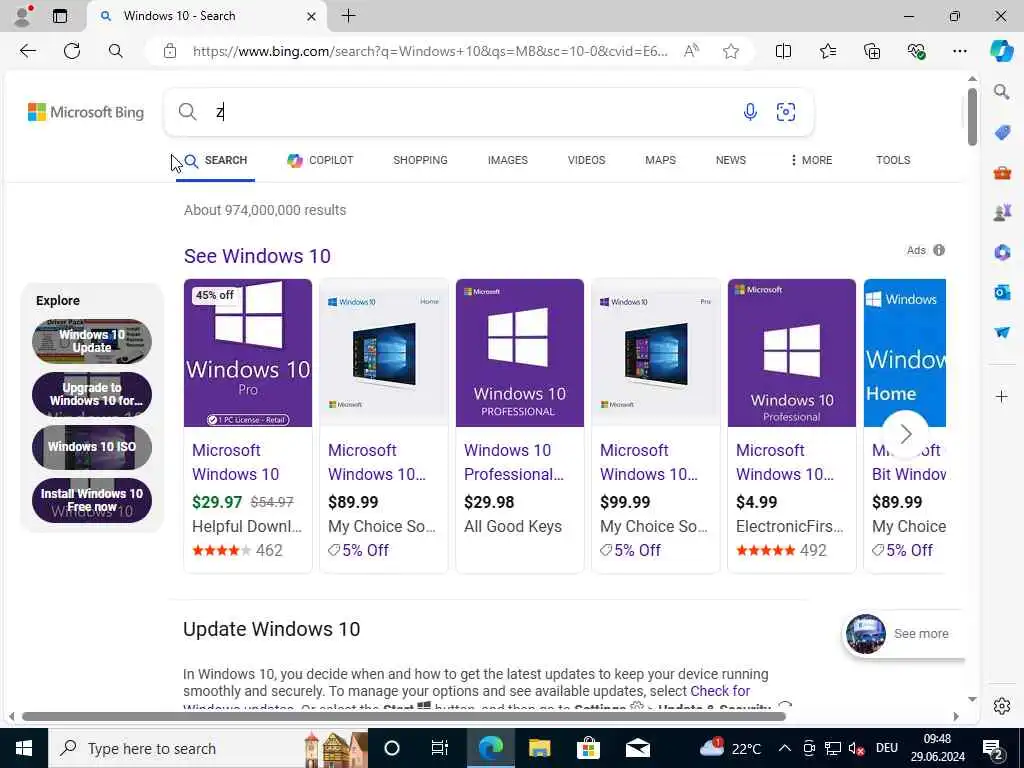Show hidden tray icons chevron
1024x768 pixels.
pos(785,748)
